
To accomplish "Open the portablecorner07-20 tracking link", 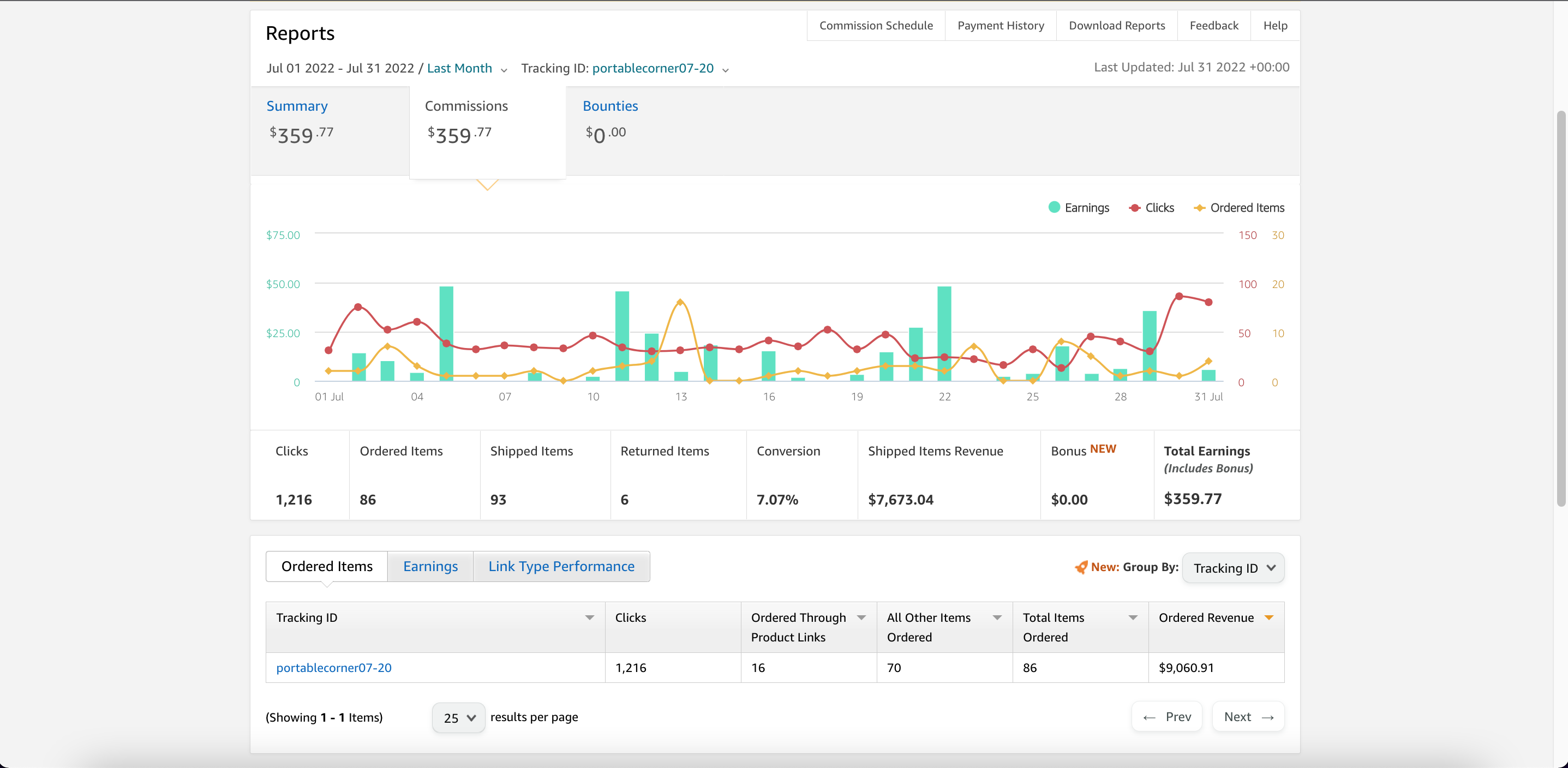I will coord(333,668).
